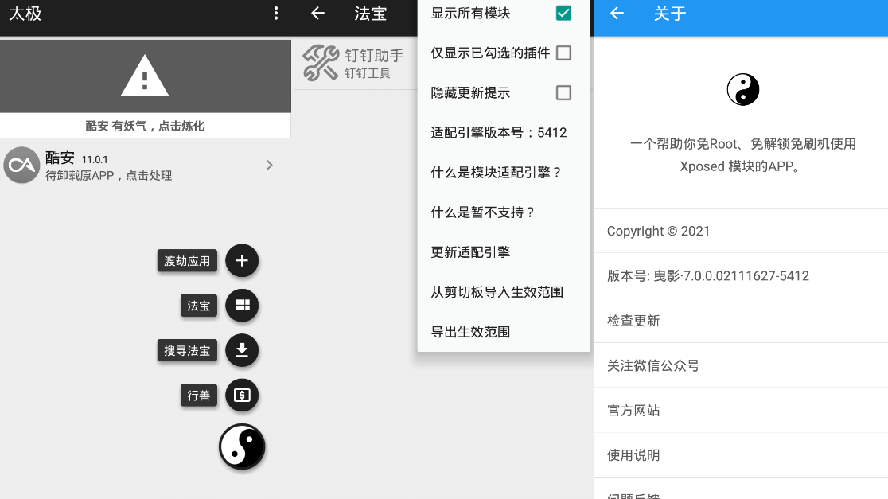Open 什么是暂不支持？ menu item
888x499 pixels.
tap(503, 212)
